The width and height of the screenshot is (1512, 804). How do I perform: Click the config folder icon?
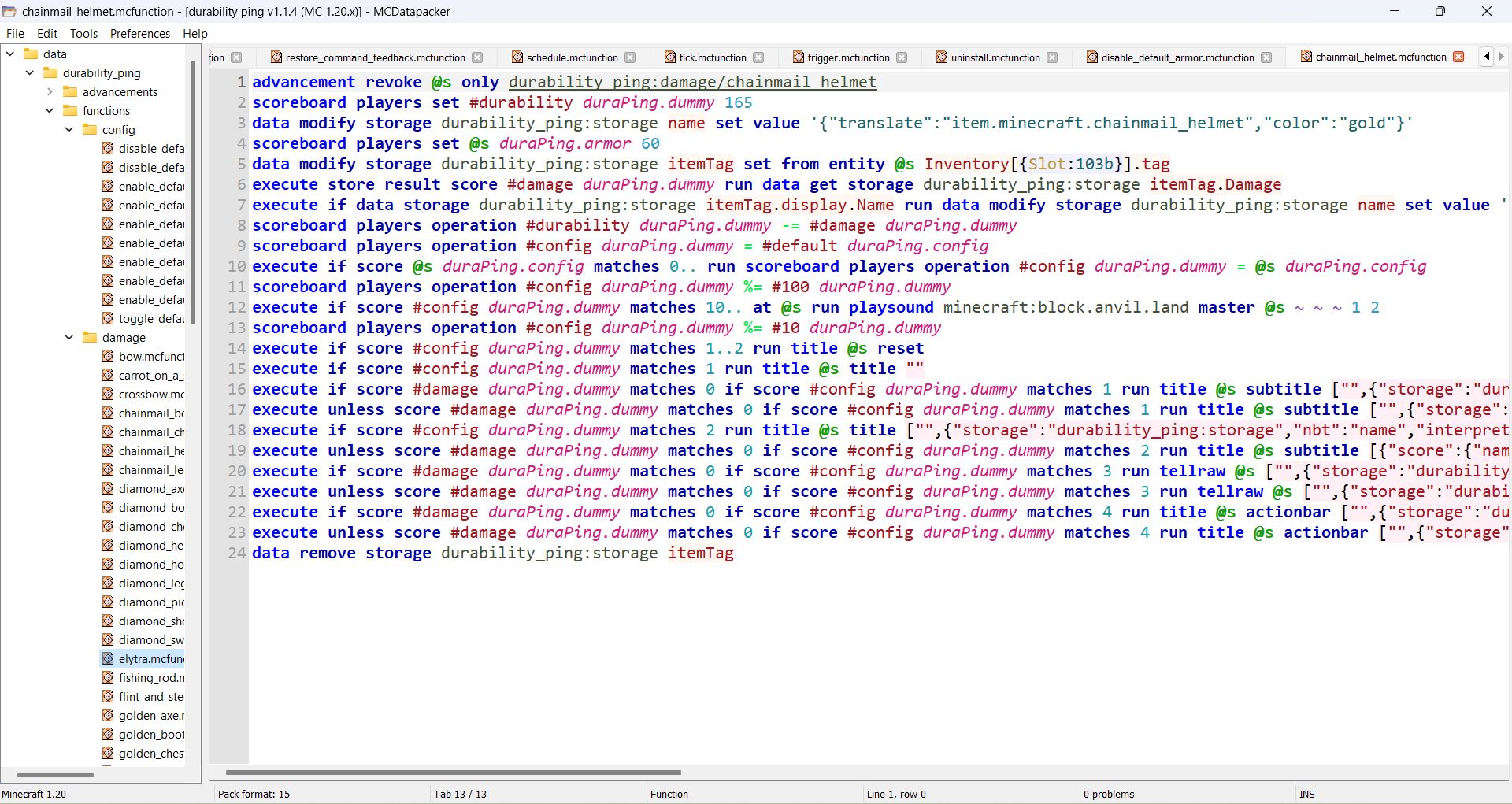(x=90, y=129)
